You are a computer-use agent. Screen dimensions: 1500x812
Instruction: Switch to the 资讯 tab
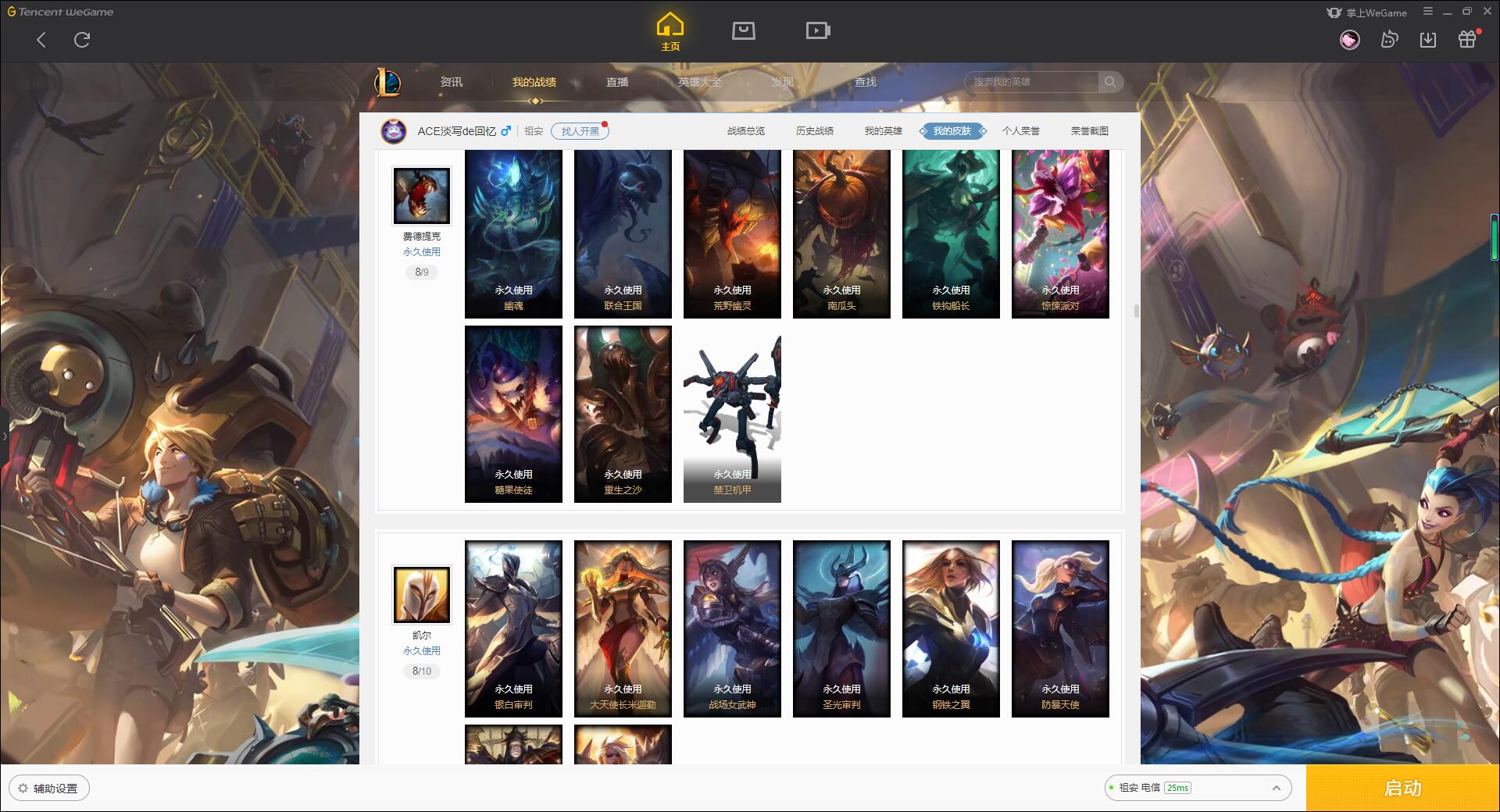point(452,82)
